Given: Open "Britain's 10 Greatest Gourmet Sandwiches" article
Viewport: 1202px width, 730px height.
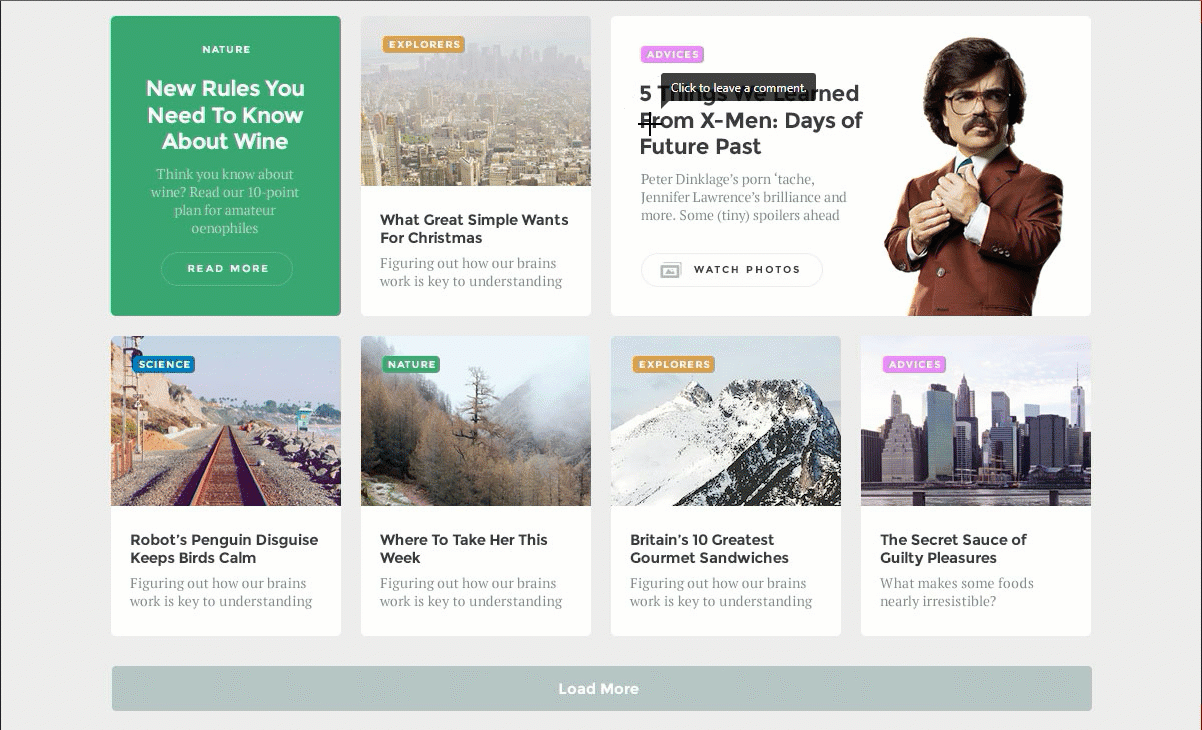Looking at the screenshot, I should point(709,549).
